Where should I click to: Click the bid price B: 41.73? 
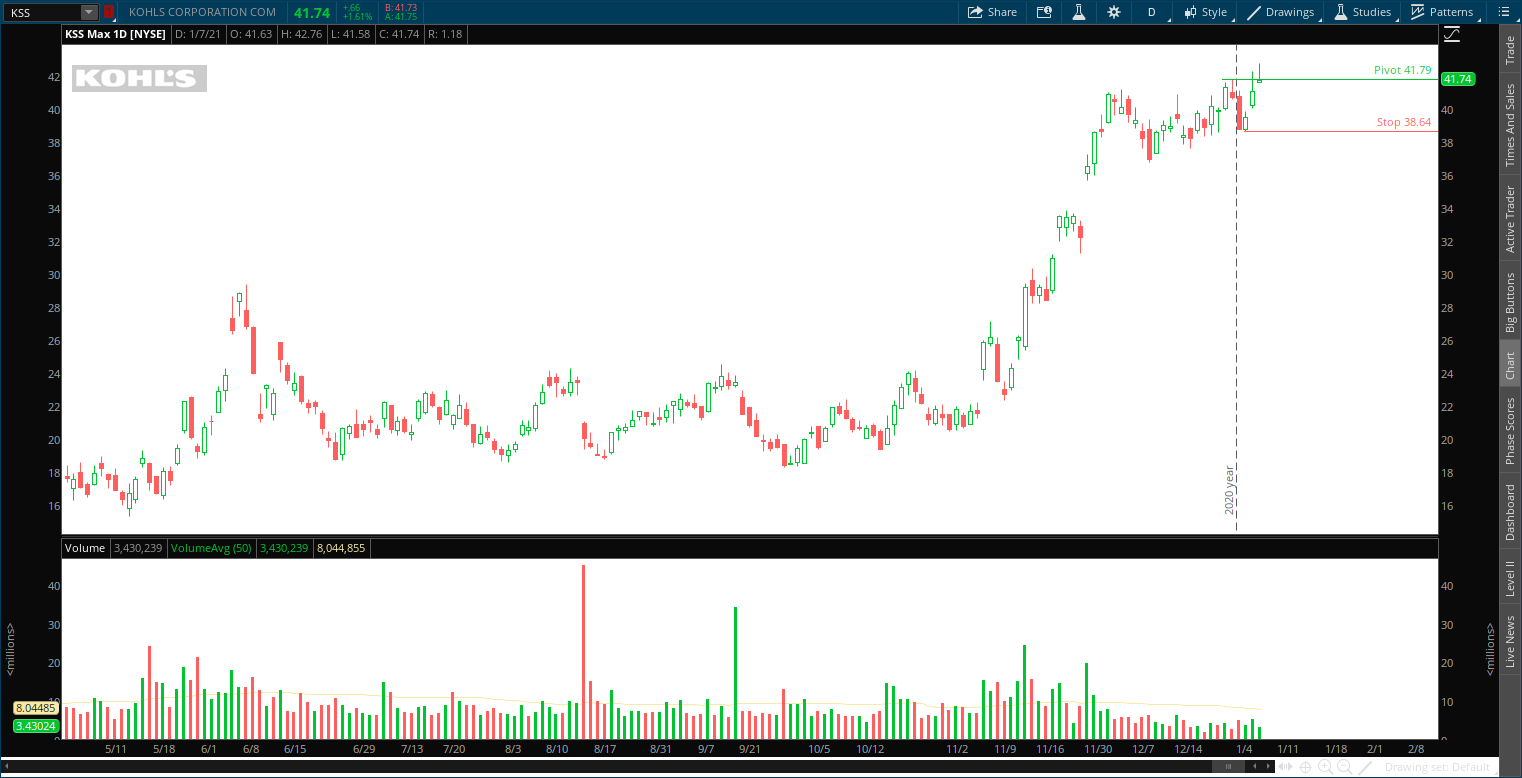point(401,7)
